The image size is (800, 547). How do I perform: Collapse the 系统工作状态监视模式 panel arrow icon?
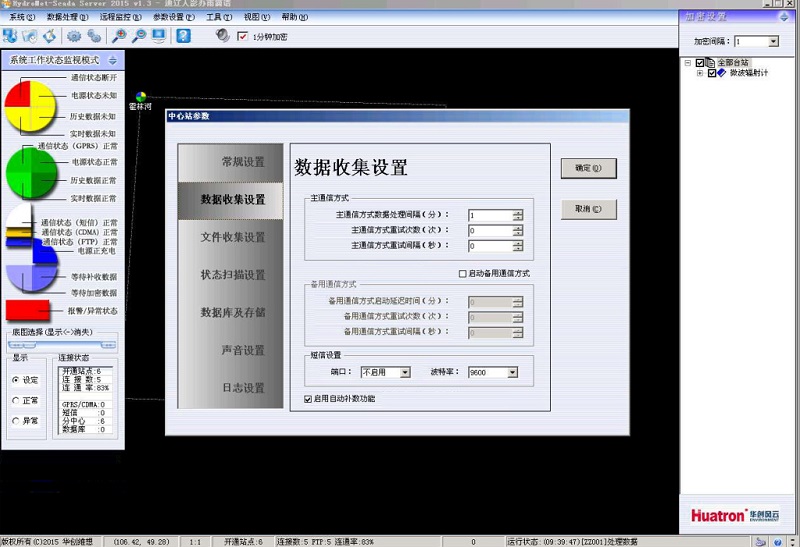(x=113, y=60)
